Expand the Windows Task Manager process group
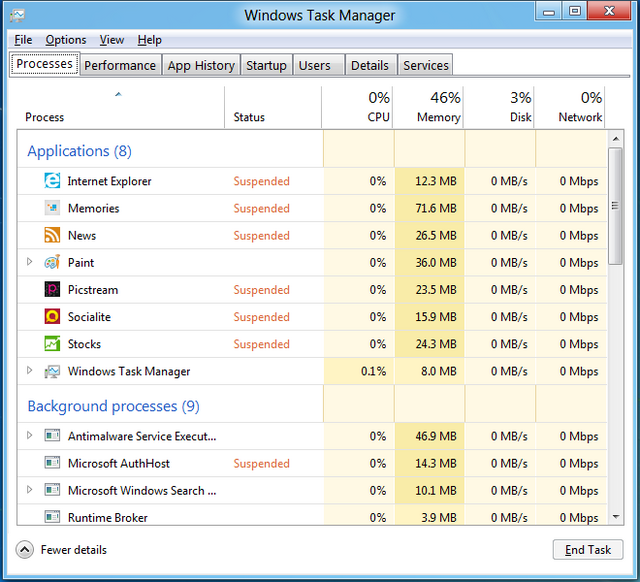The width and height of the screenshot is (640, 582). [29, 370]
